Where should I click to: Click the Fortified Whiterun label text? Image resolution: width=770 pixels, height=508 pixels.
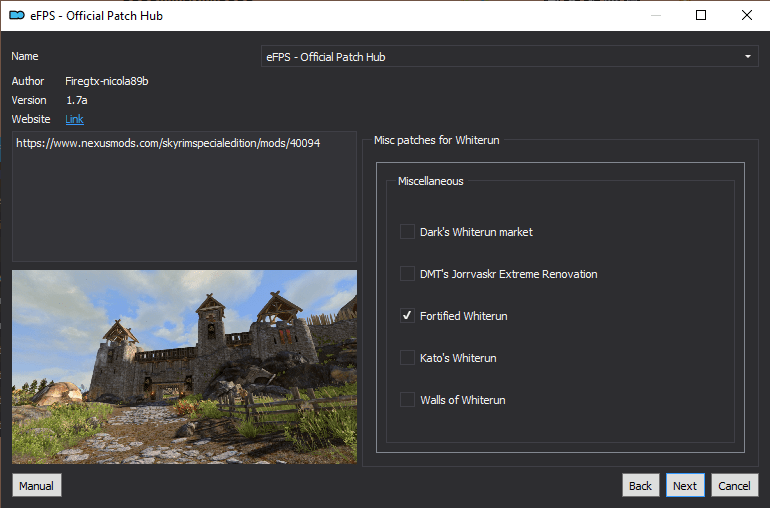(x=464, y=316)
